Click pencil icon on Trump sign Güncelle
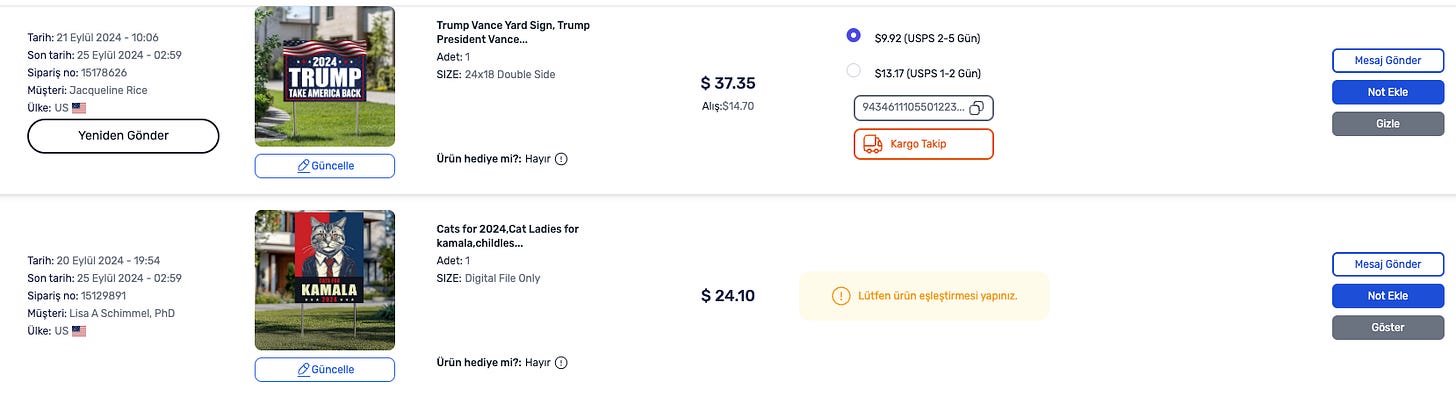This screenshot has height=397, width=1456. pos(304,166)
